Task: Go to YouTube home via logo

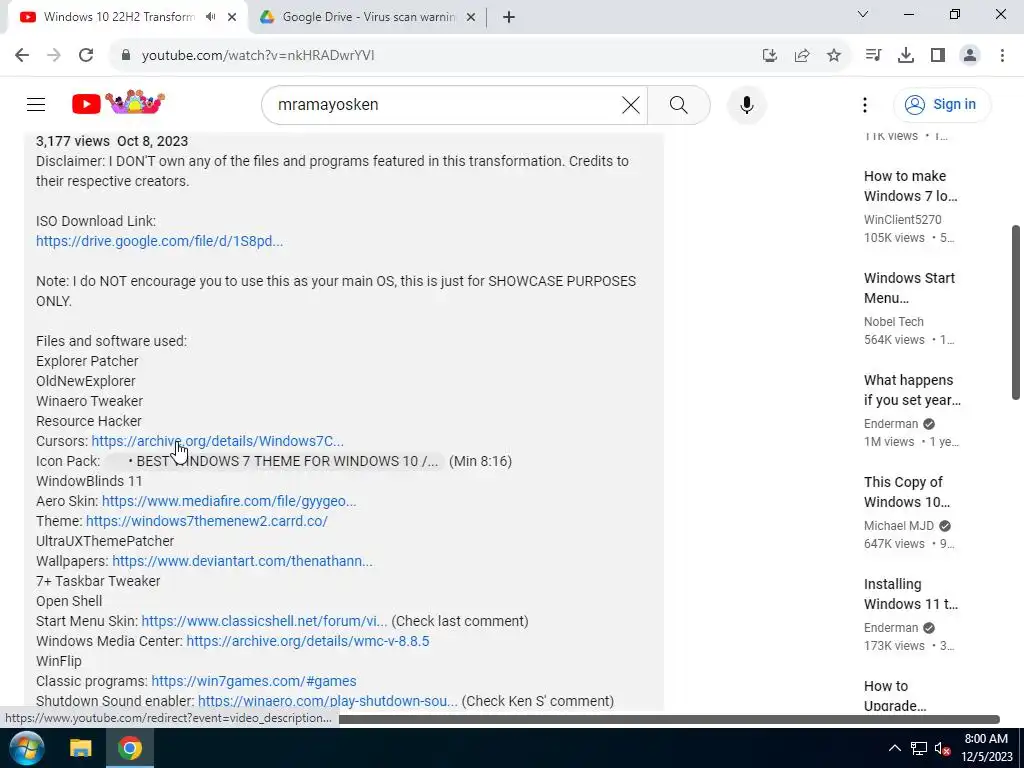Action: [118, 103]
